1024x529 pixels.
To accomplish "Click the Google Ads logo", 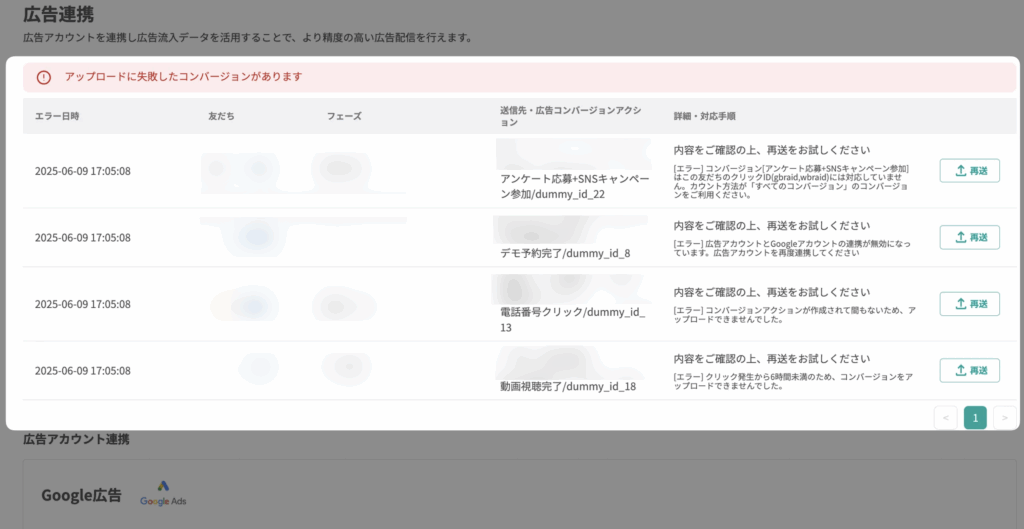I will 163,494.
